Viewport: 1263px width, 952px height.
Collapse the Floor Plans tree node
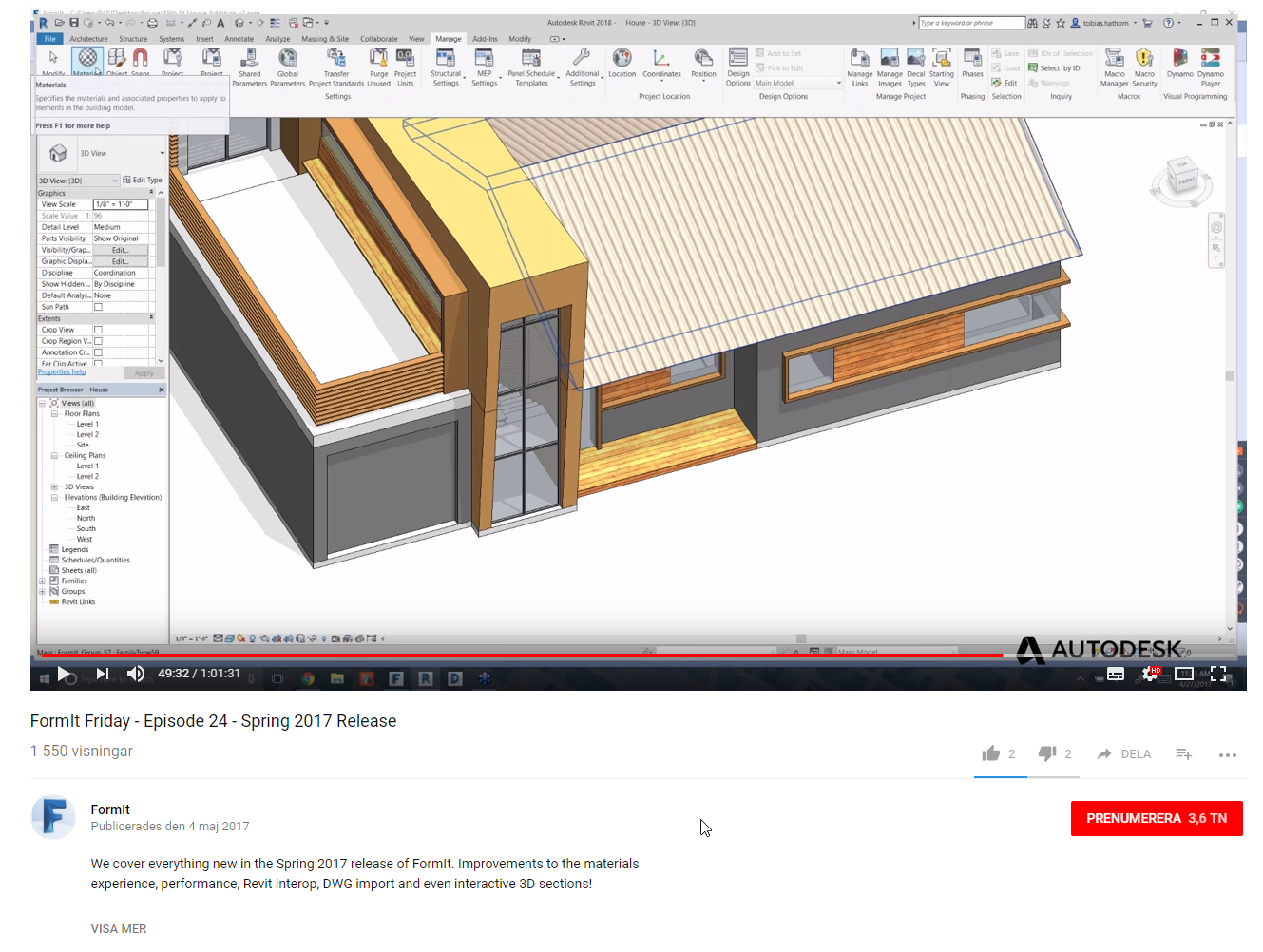coord(54,414)
